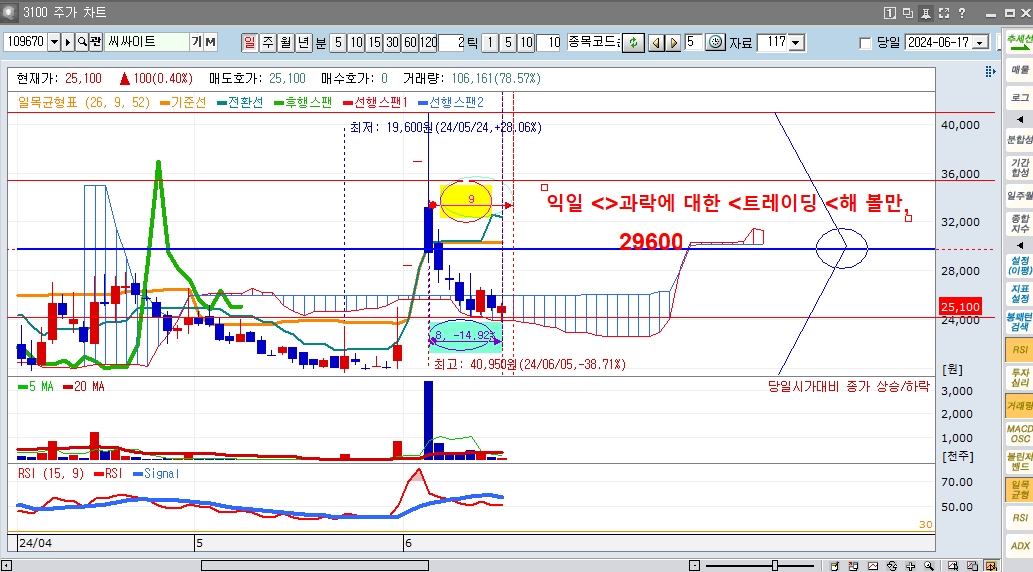Click the M button beside stock name
Viewport: 1033px width, 572px height.
[210, 42]
